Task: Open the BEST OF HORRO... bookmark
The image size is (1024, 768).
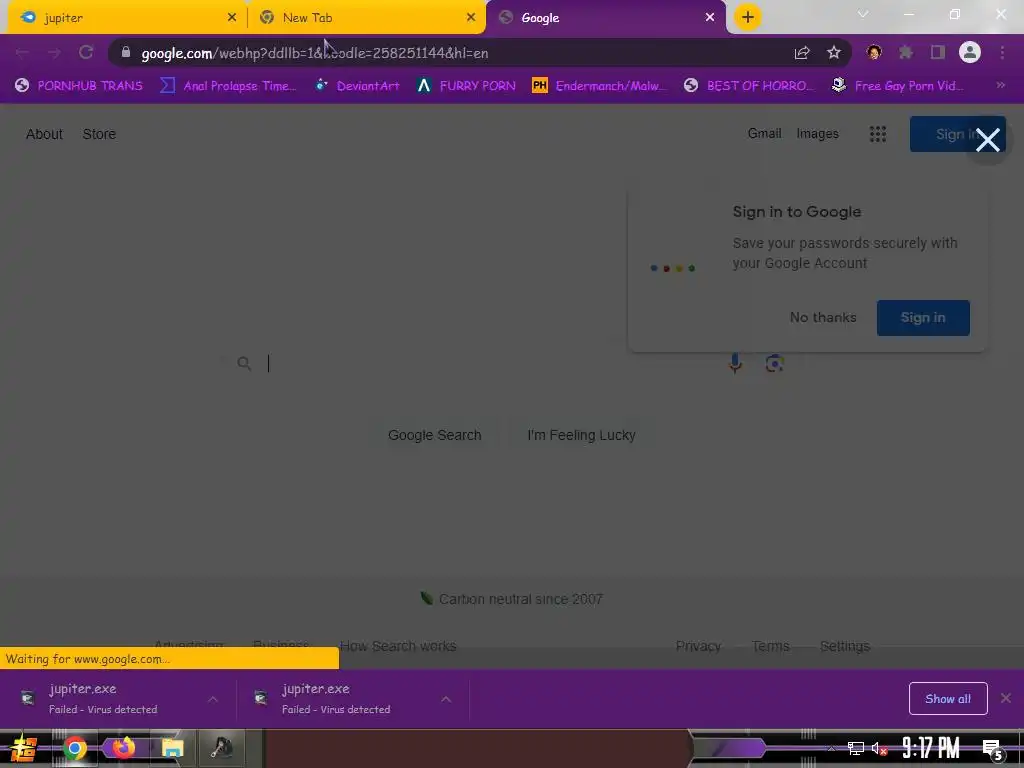Action: 750,86
